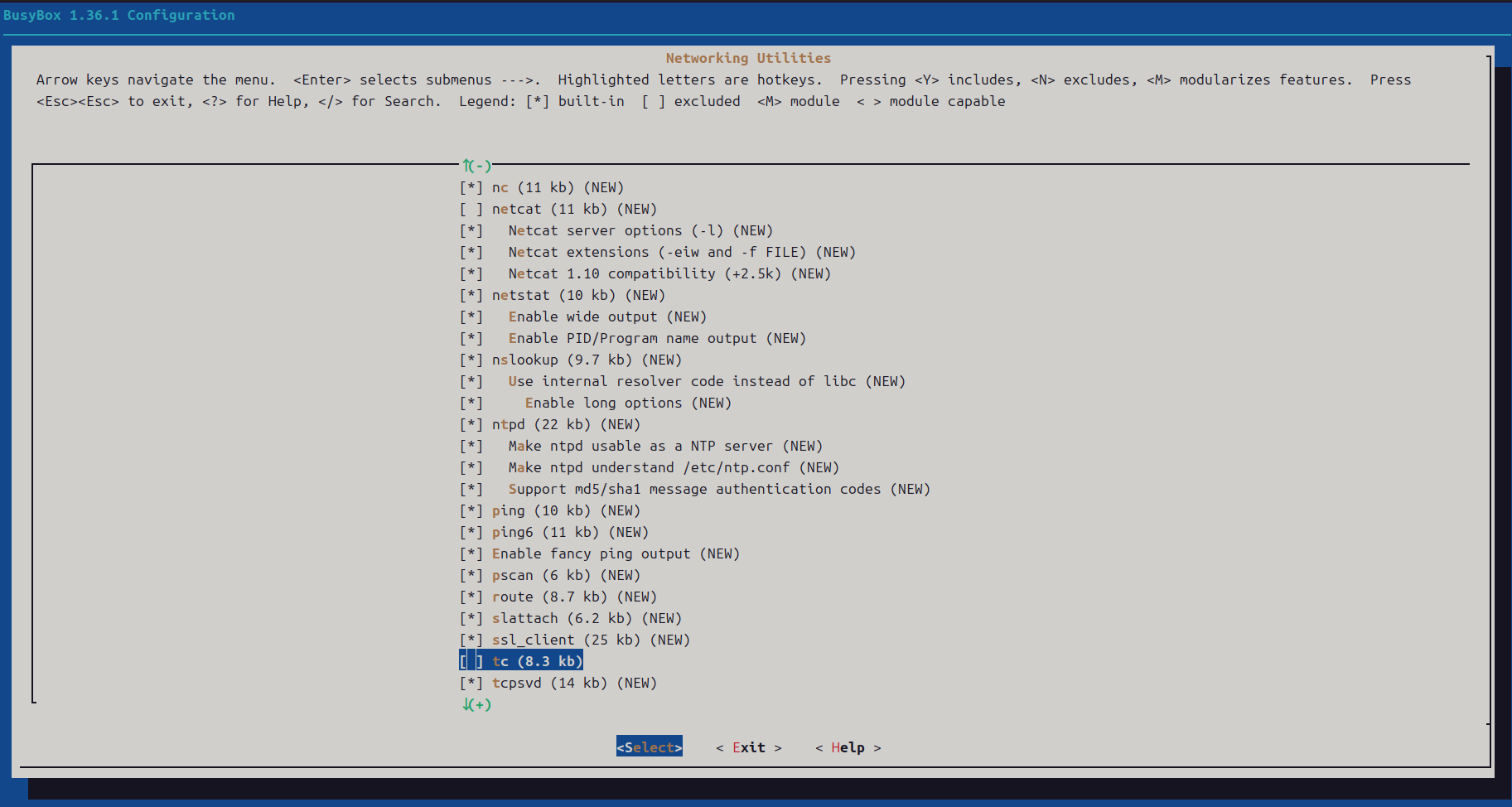The image size is (1512, 807).
Task: Select the ntpd (22 kb) entry
Action: 565,425
